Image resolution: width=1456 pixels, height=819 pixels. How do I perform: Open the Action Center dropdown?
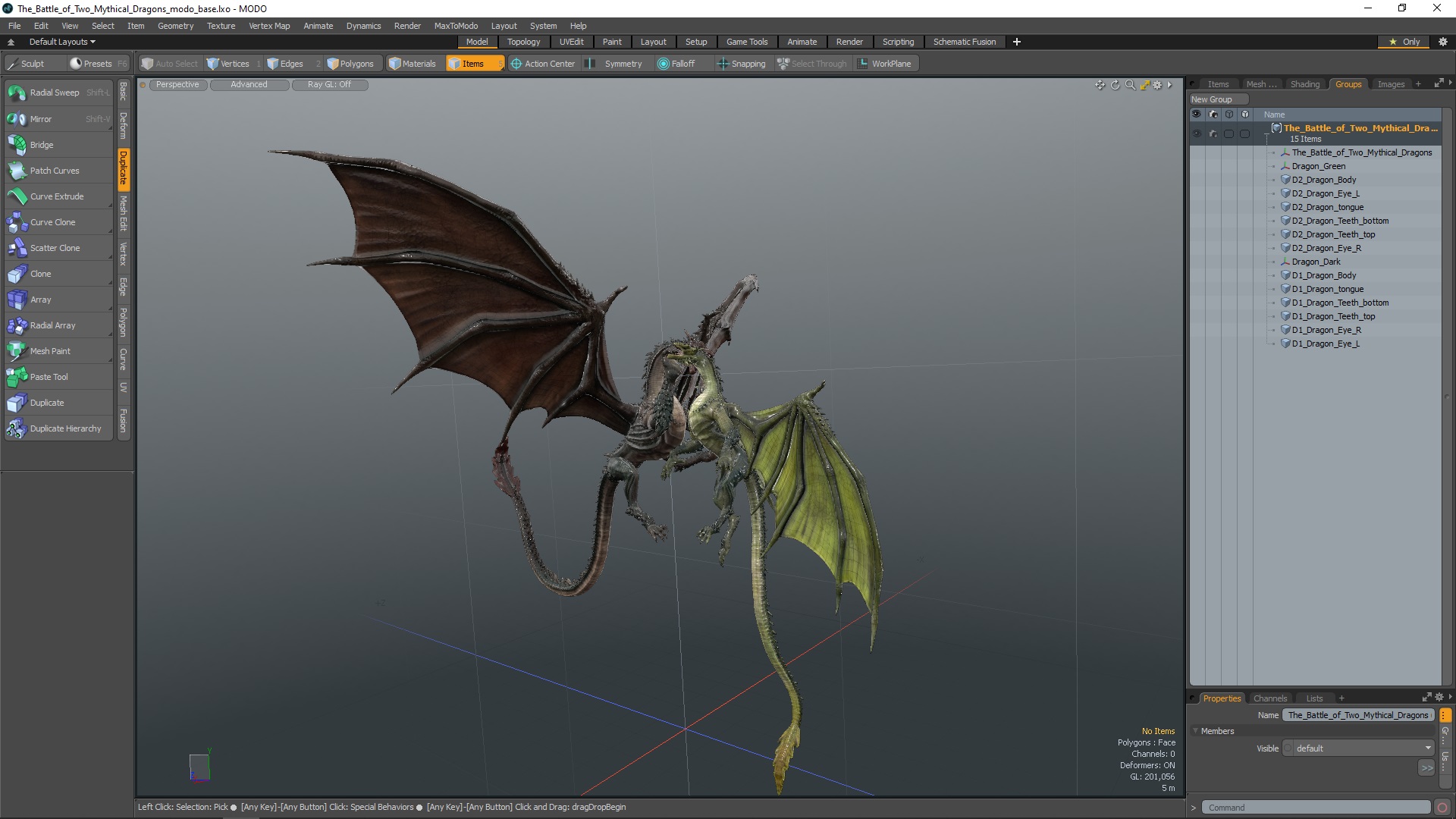(543, 64)
